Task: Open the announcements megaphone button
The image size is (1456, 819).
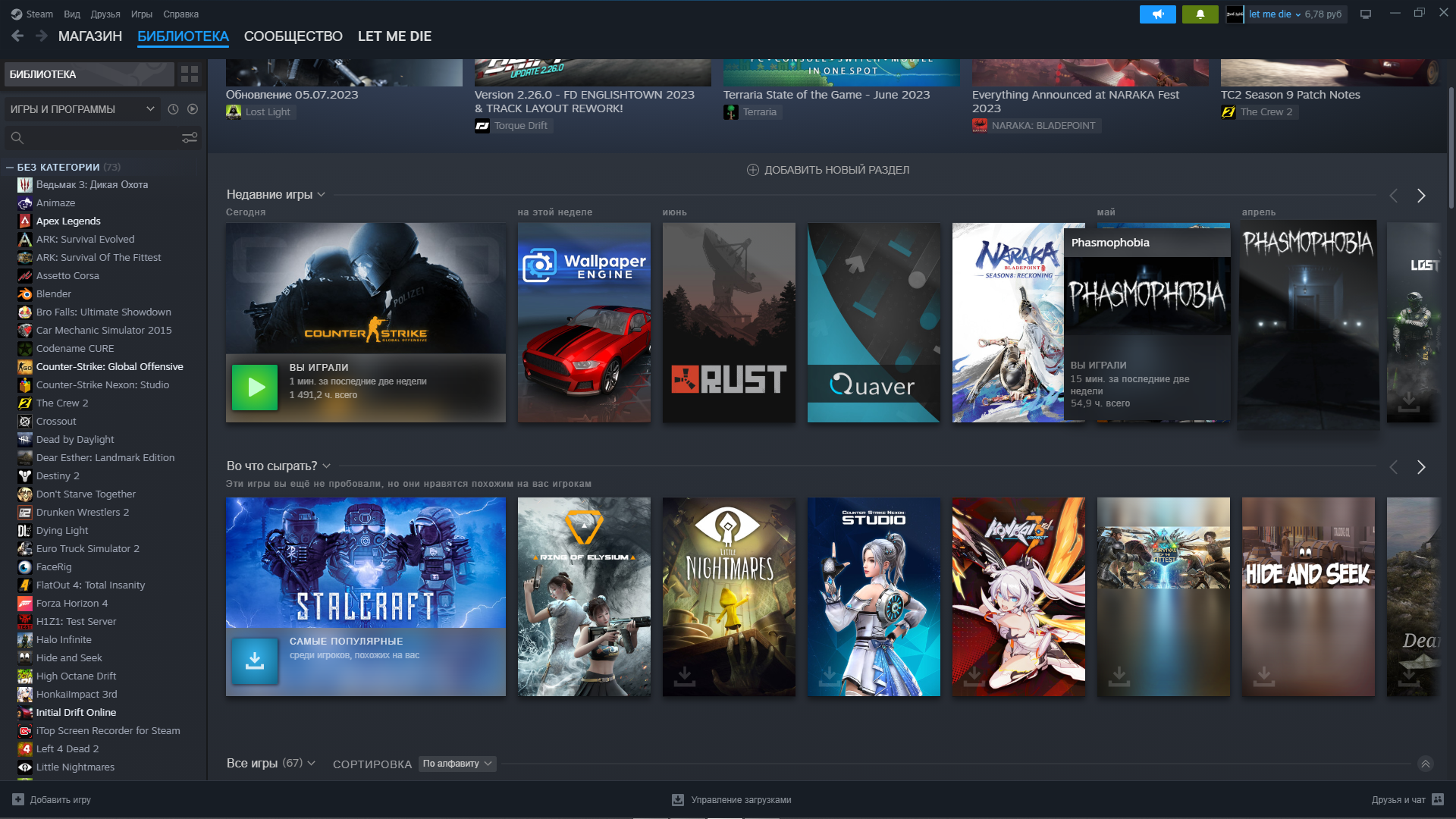Action: (1157, 14)
